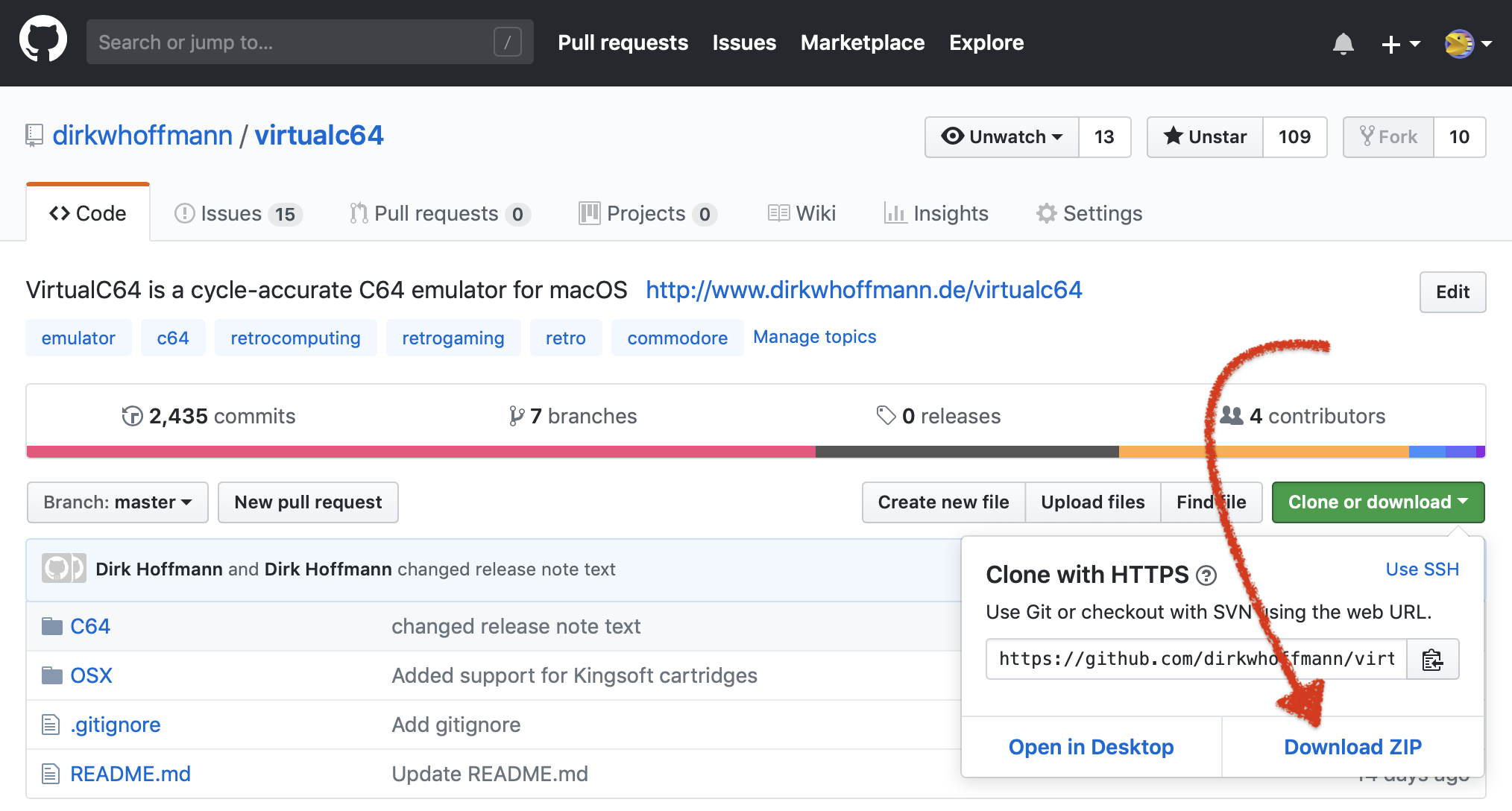This screenshot has width=1512, height=811.
Task: Open the plus create-new menu
Action: click(1400, 44)
